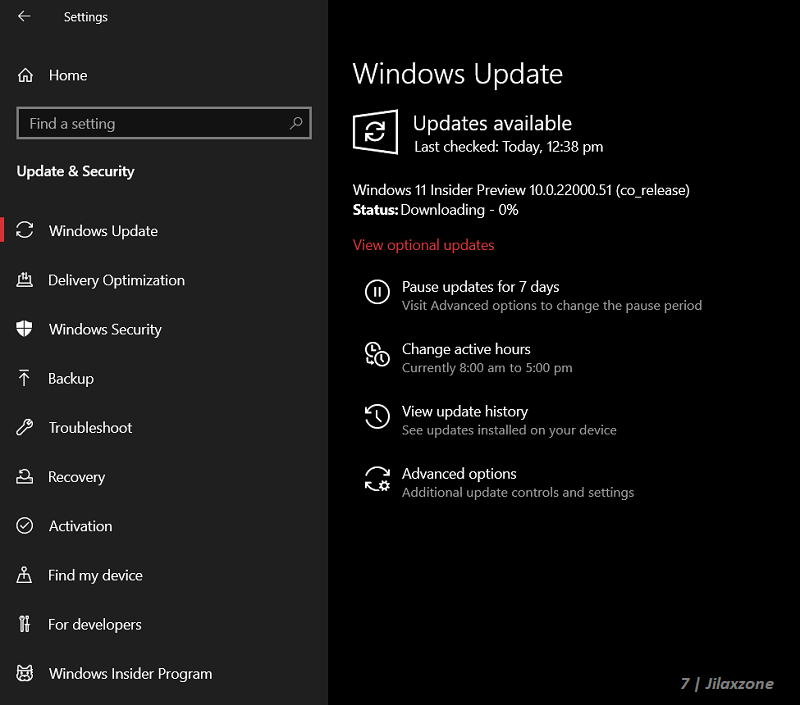The height and width of the screenshot is (705, 800).
Task: Click 'See updates installed on your device' text
Action: (509, 430)
